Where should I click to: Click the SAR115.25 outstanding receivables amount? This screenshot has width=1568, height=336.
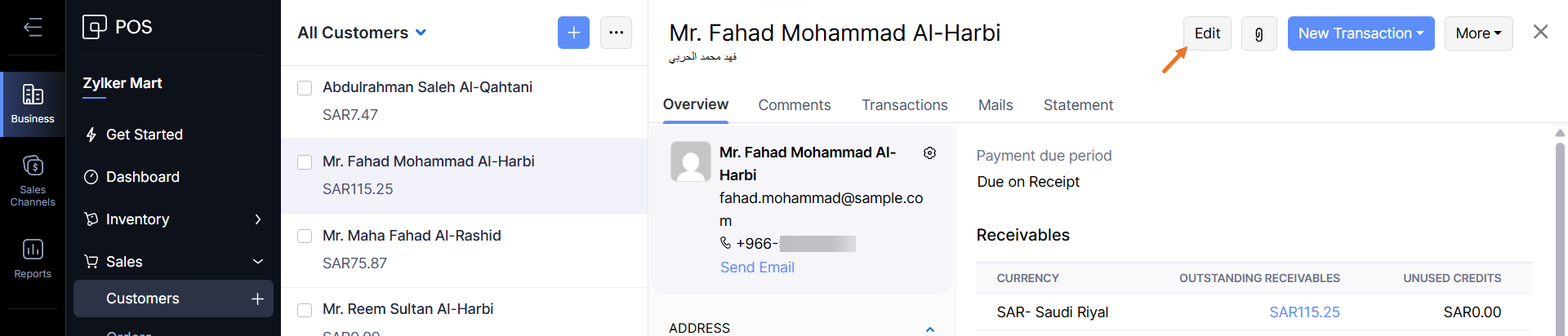(1304, 312)
